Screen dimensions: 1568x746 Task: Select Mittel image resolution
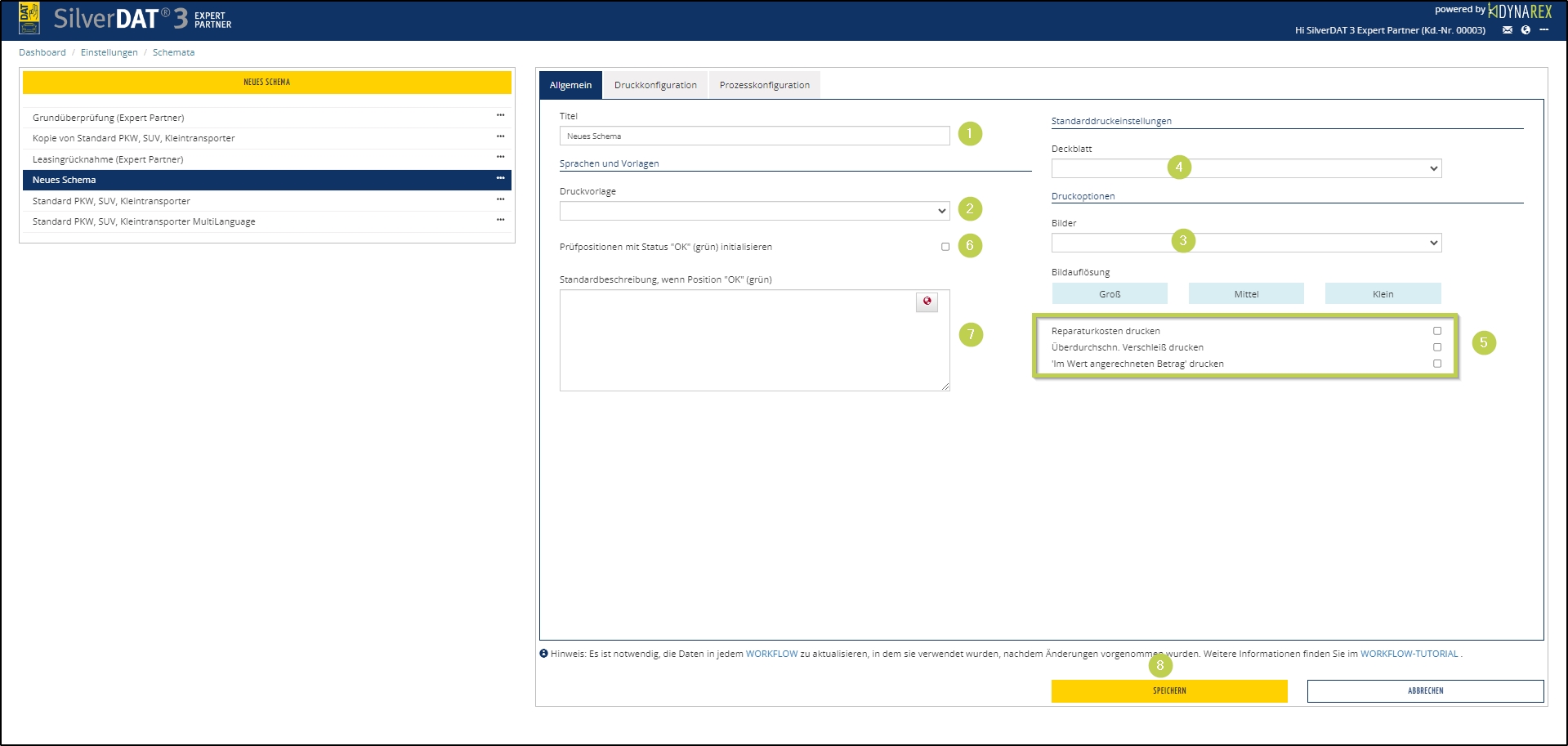coord(1246,294)
